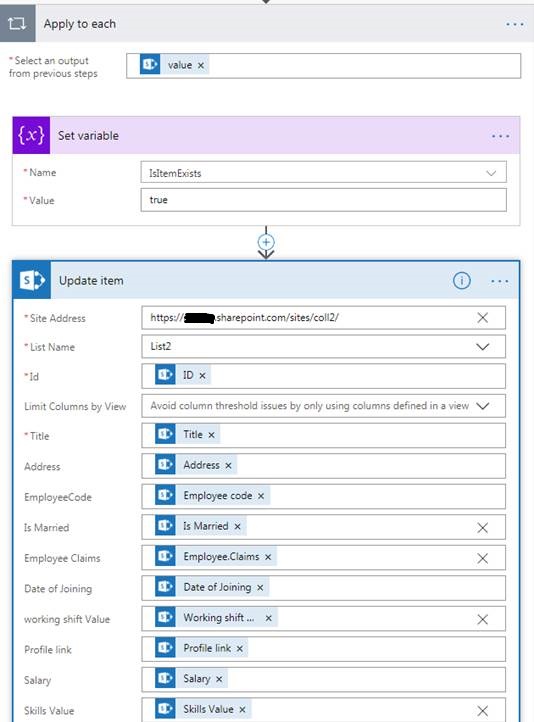This screenshot has width=534, height=722.
Task: Remove the Salary token
Action: (219, 679)
